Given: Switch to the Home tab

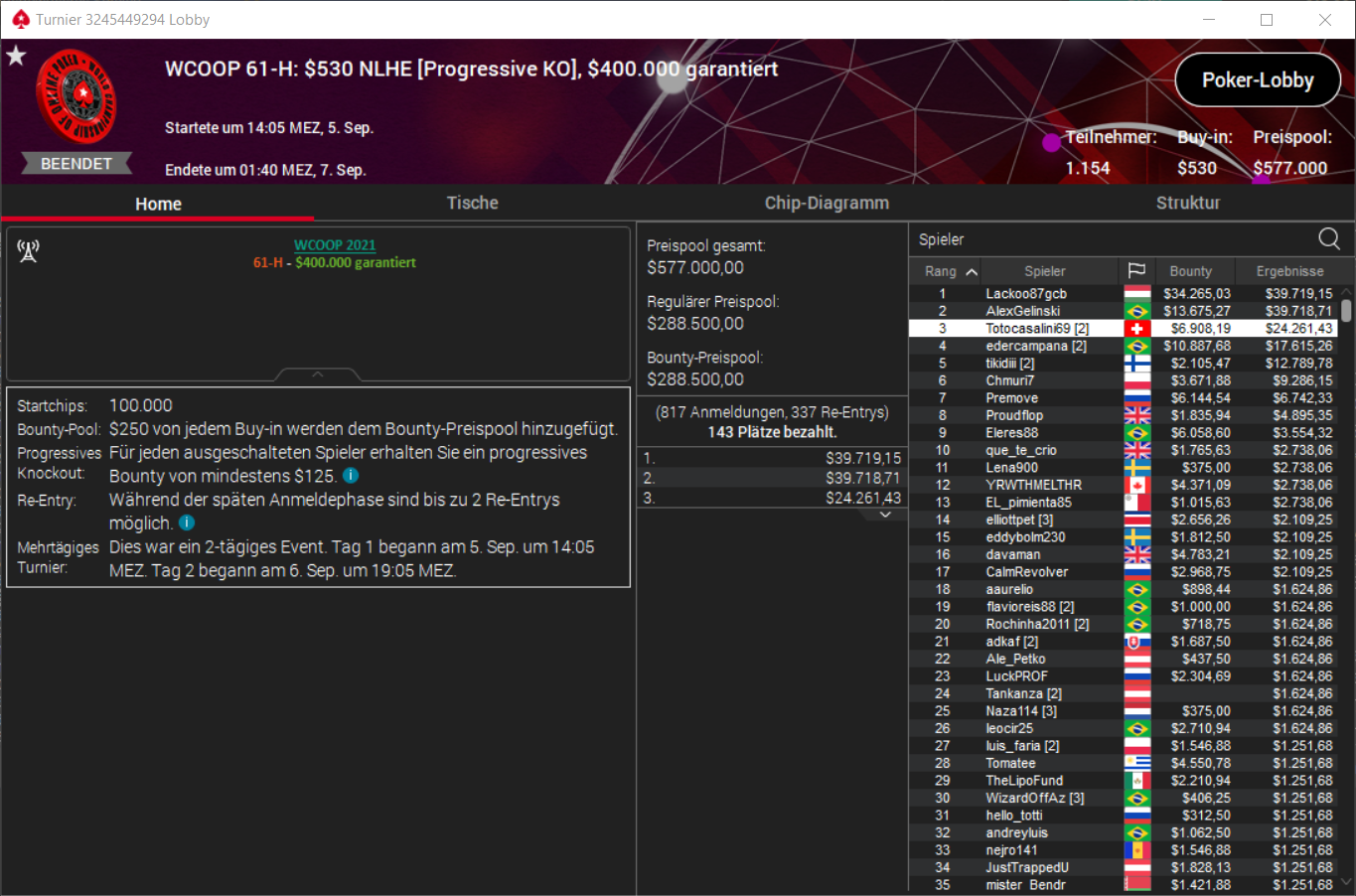Looking at the screenshot, I should 158,204.
